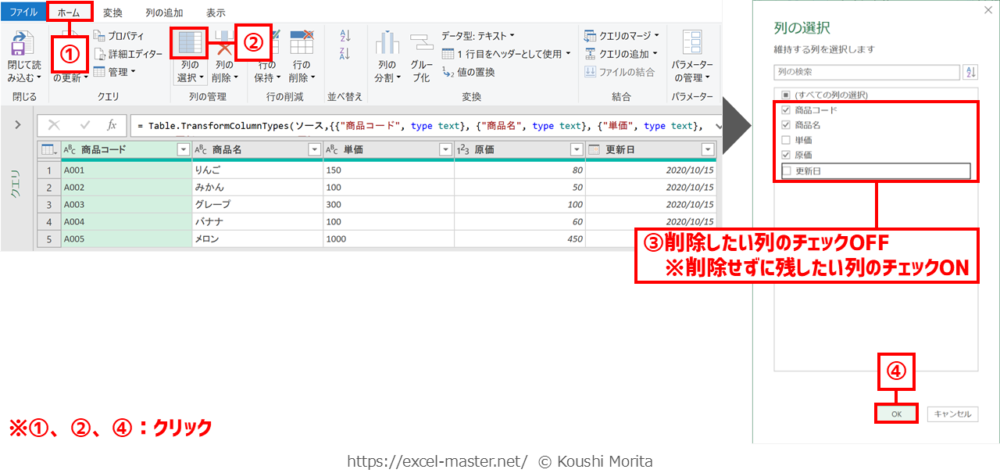1000x473 pixels.
Task: Click the グループ化 (Group By) icon
Action: (x=420, y=46)
